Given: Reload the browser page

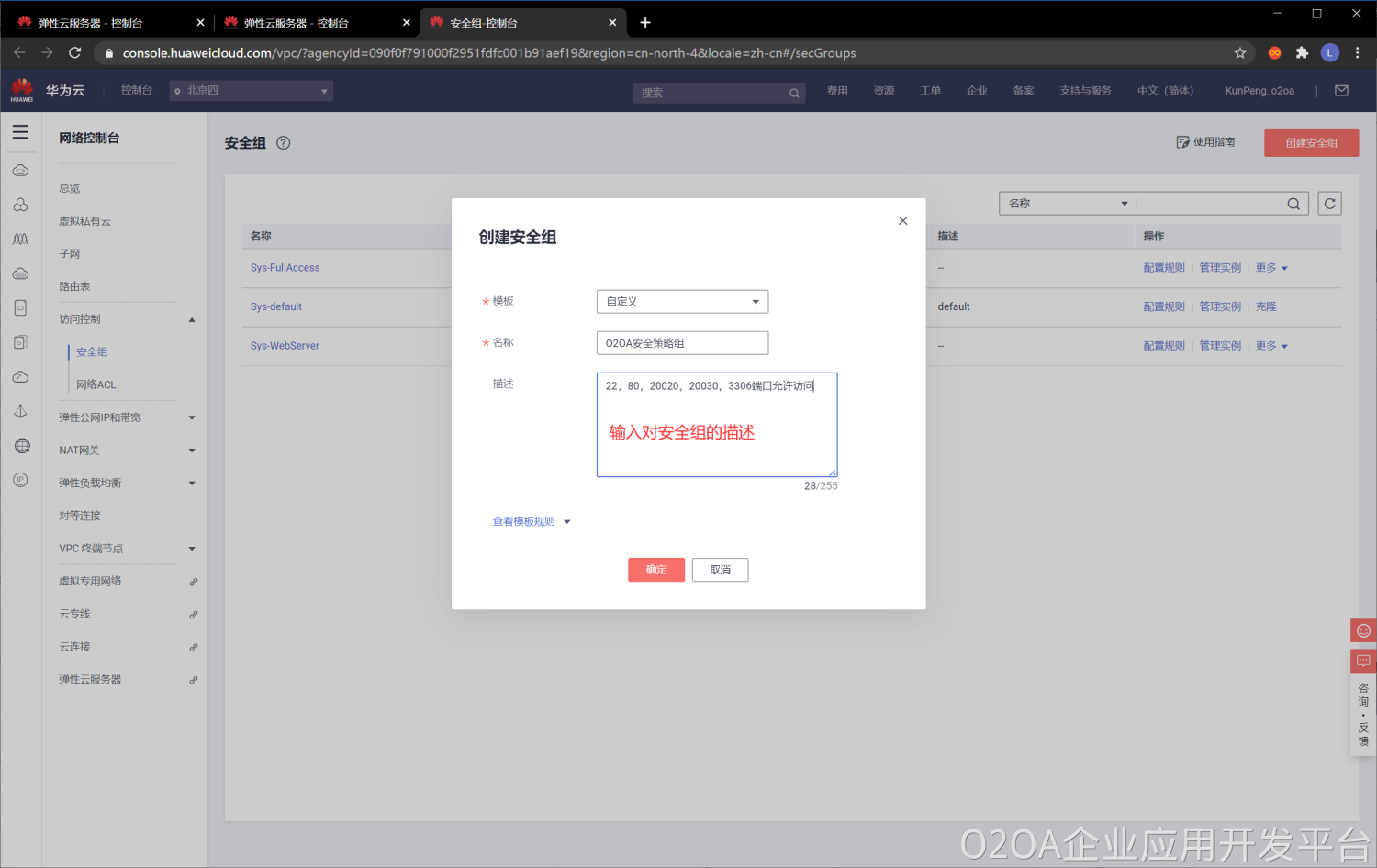Looking at the screenshot, I should coord(75,53).
